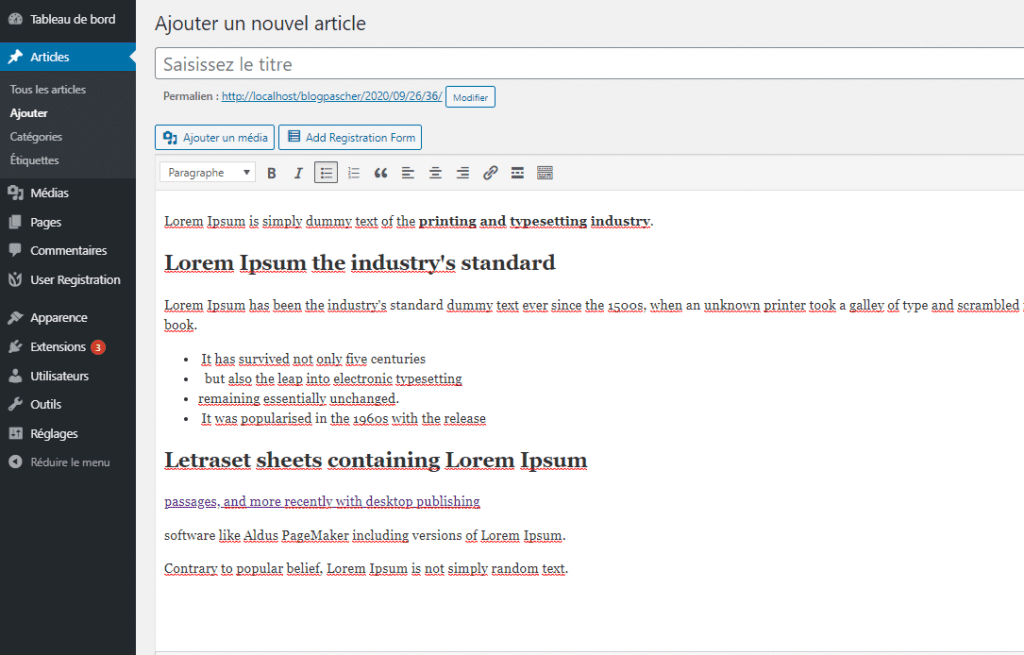This screenshot has height=655, width=1024.
Task: Click the Ajouter un média button
Action: (x=214, y=137)
